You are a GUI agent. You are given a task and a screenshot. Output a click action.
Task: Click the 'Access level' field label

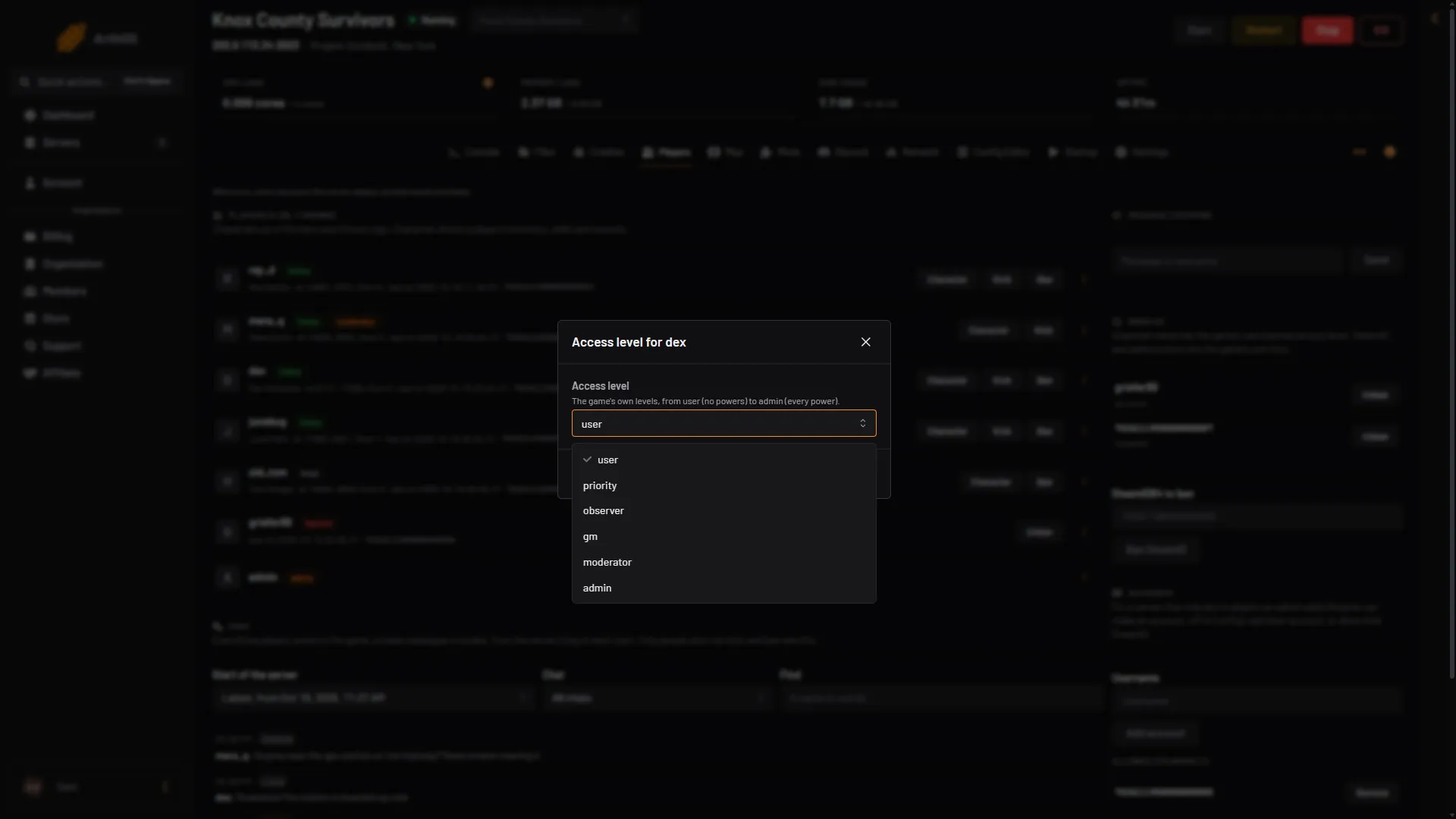pyautogui.click(x=600, y=386)
